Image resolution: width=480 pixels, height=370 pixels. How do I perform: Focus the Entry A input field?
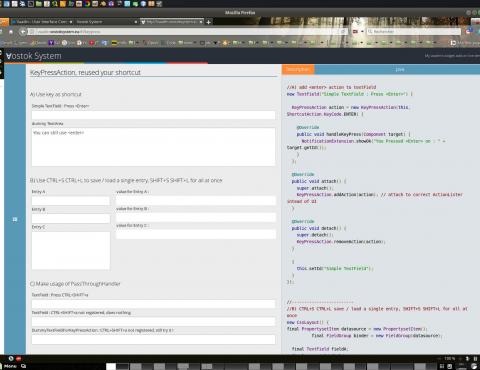[x=71, y=200]
